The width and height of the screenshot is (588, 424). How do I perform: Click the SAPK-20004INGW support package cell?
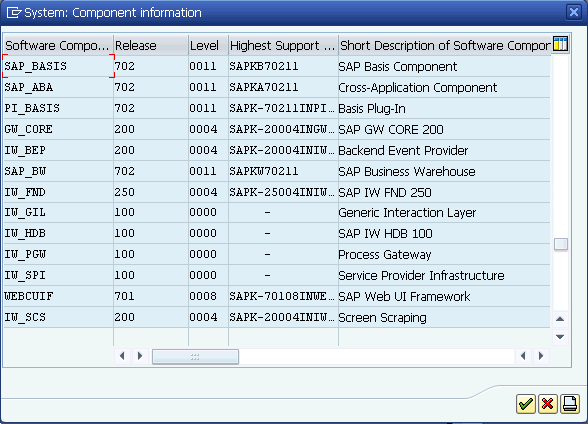(x=283, y=129)
